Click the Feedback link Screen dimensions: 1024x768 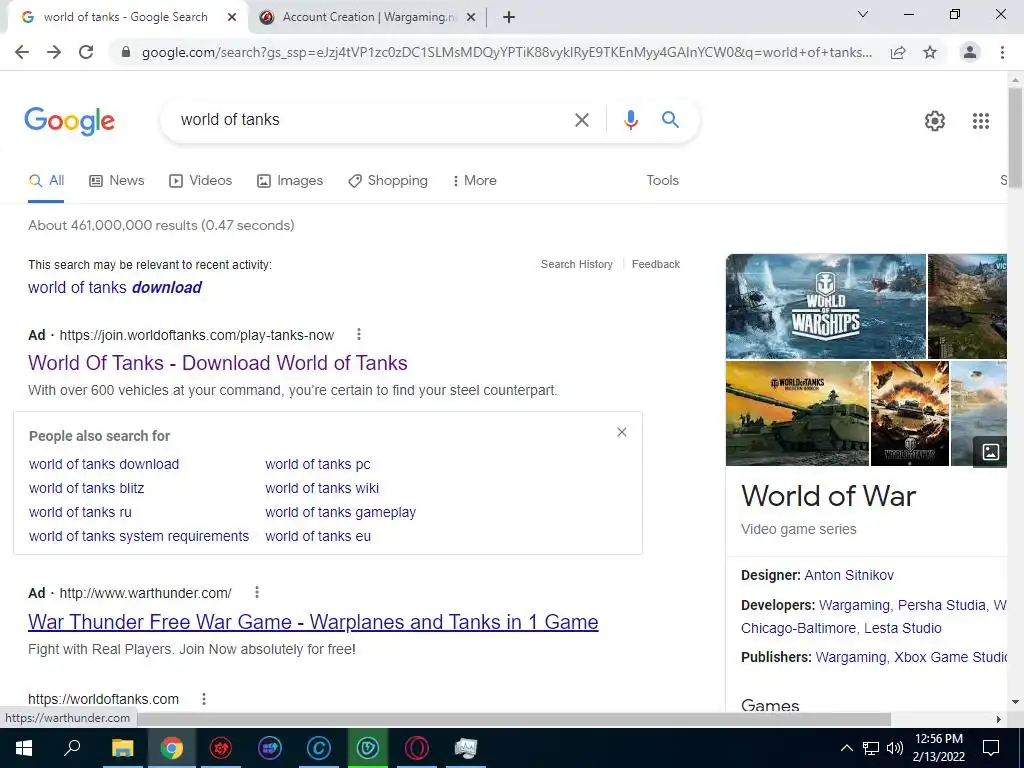(656, 264)
